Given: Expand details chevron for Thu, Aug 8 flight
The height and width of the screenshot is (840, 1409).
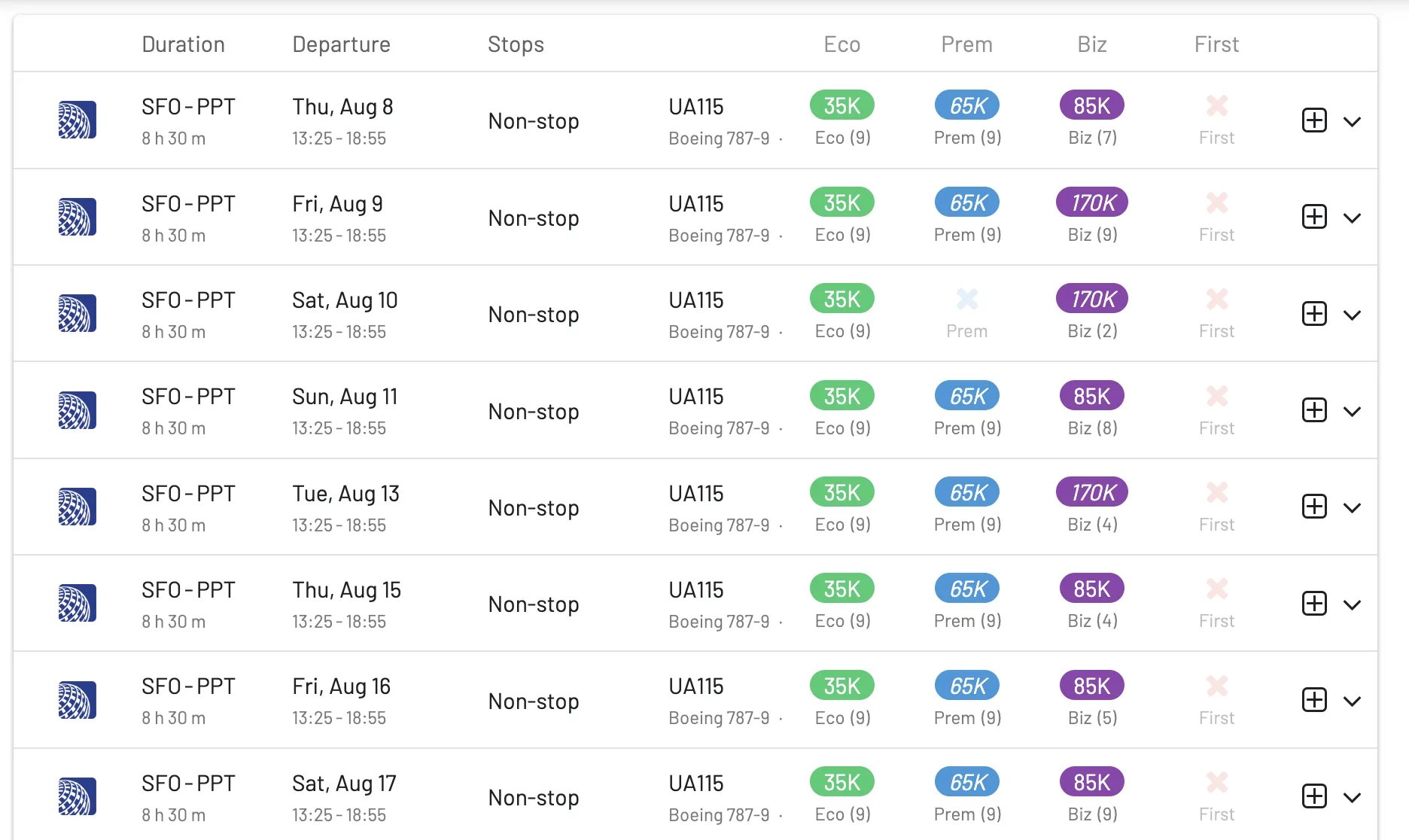Looking at the screenshot, I should (x=1352, y=121).
